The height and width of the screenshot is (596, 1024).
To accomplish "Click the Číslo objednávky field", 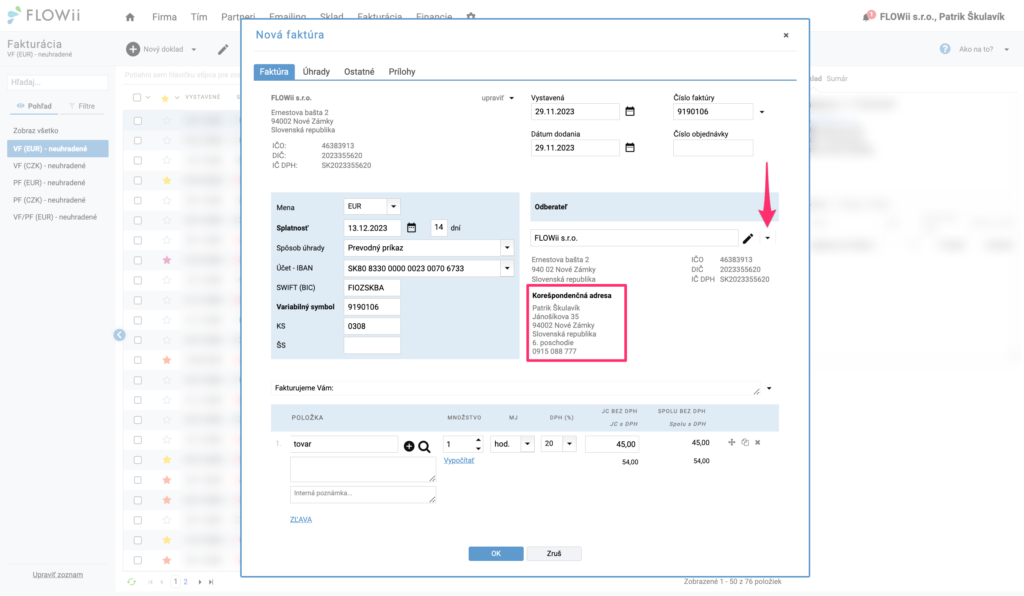I will pos(712,148).
